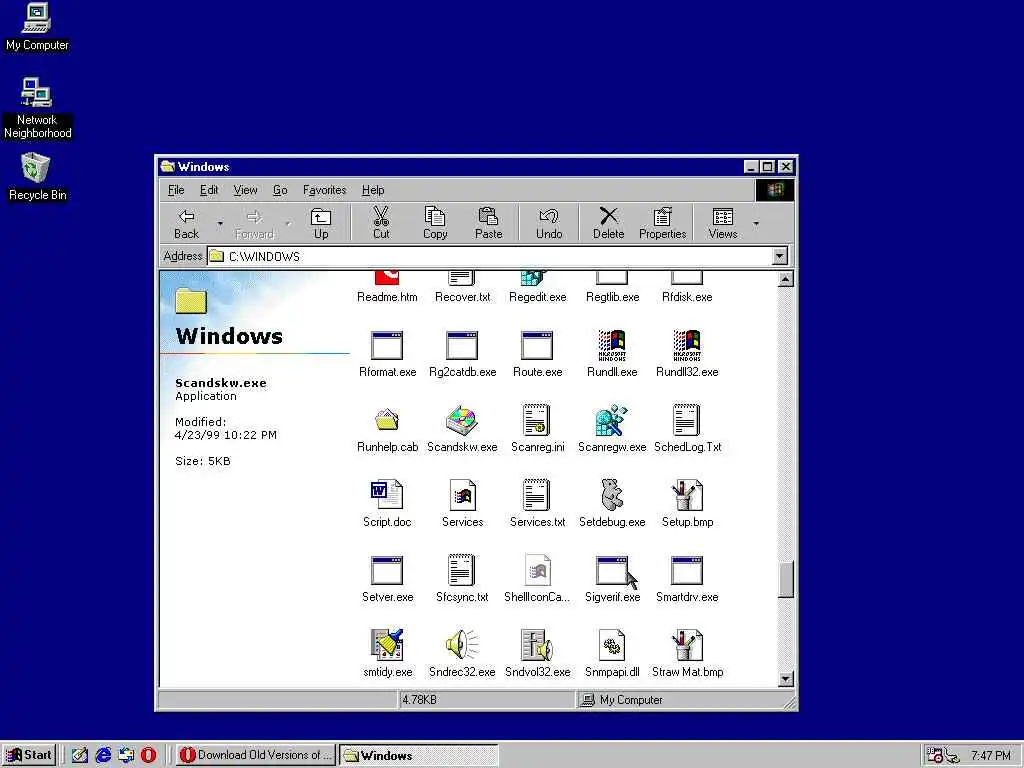The width and height of the screenshot is (1024, 768).
Task: Select the Setup.bmp image file
Action: pyautogui.click(x=687, y=495)
